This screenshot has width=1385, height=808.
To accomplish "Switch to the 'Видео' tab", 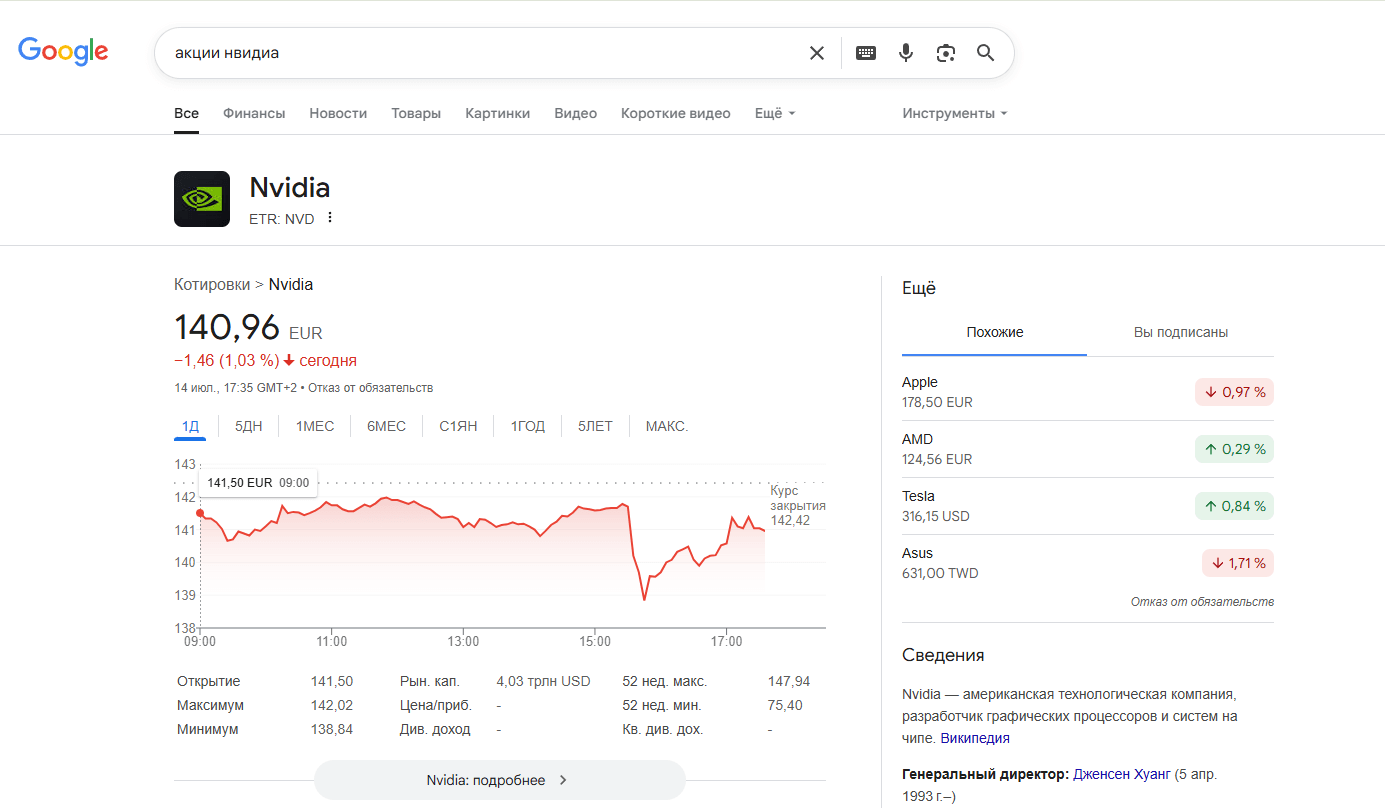I will (576, 114).
